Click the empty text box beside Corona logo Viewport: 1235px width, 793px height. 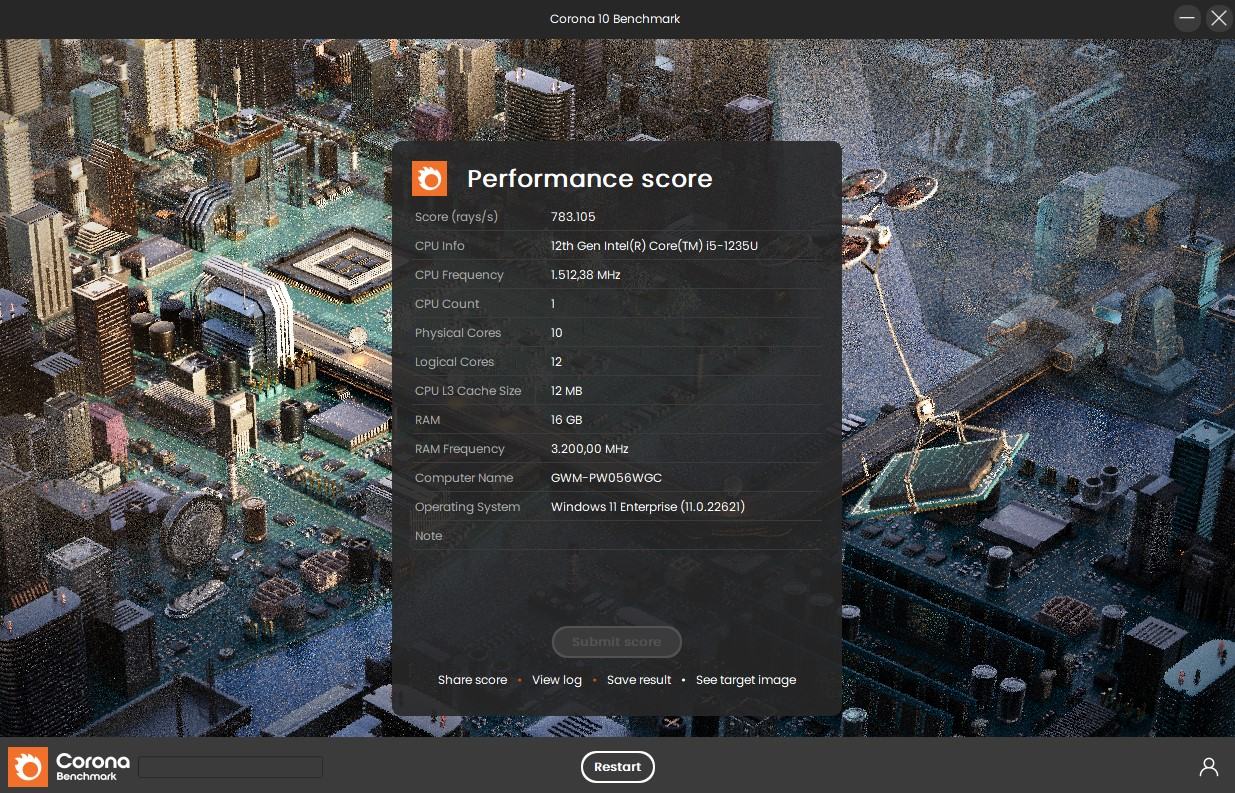click(x=230, y=767)
